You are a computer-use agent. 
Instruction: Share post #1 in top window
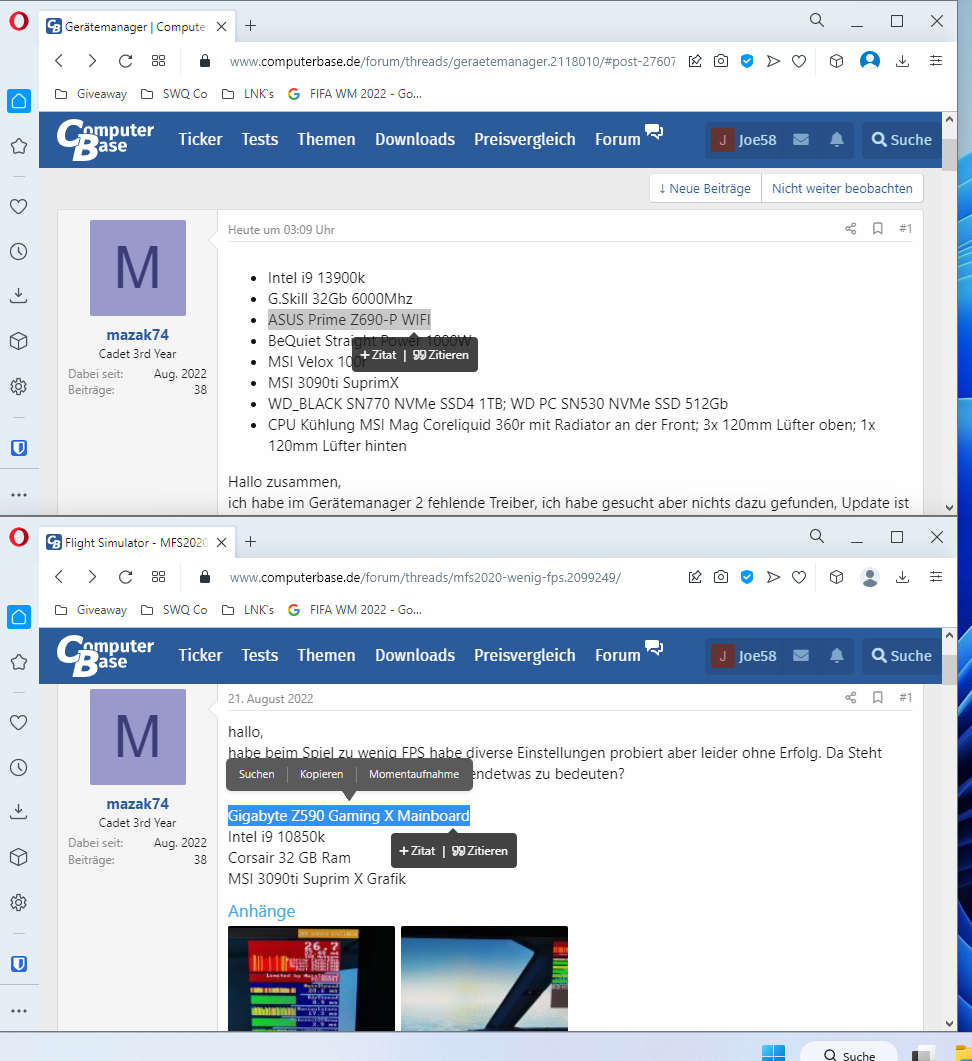851,229
